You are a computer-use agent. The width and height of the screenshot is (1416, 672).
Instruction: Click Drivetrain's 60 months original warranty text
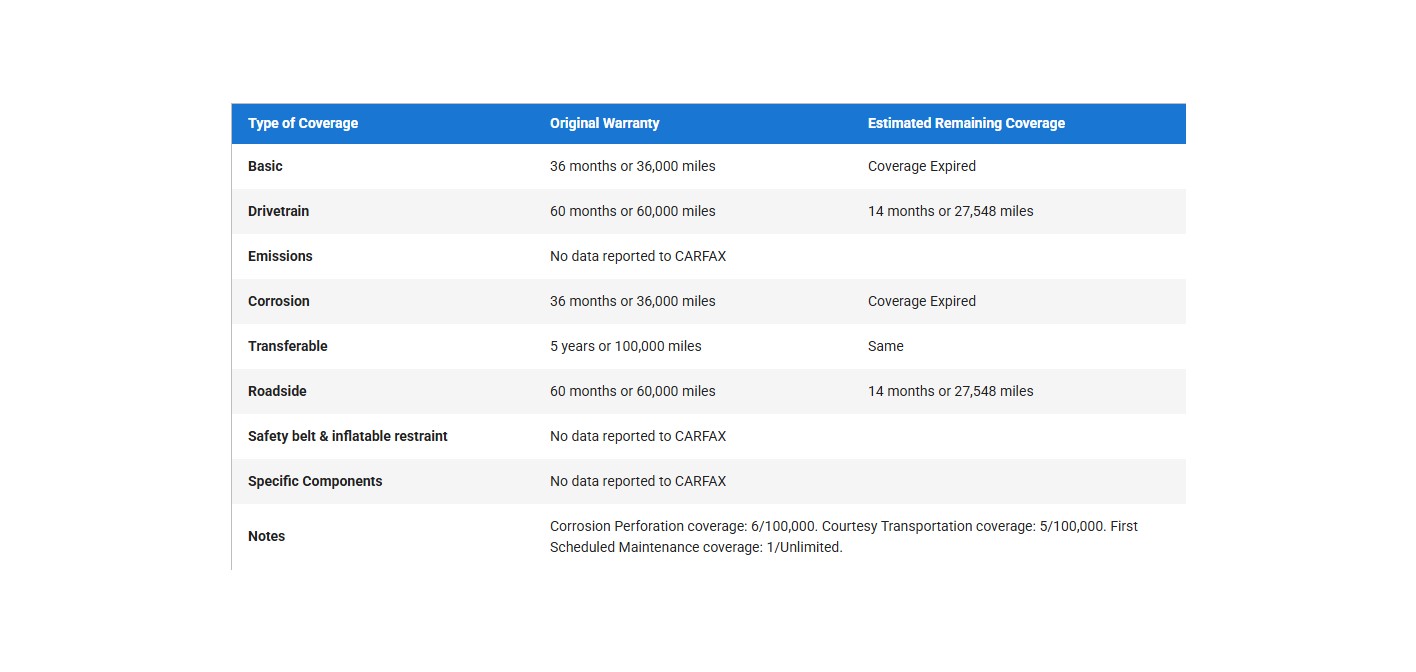click(632, 211)
